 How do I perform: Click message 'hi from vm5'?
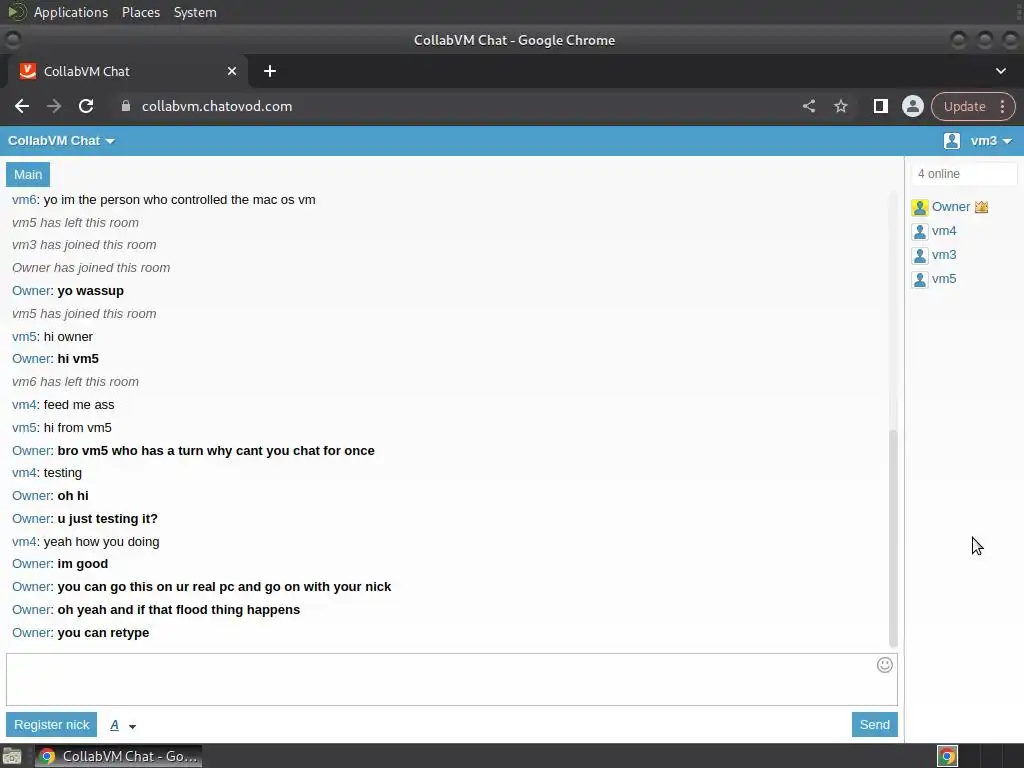[78, 428]
